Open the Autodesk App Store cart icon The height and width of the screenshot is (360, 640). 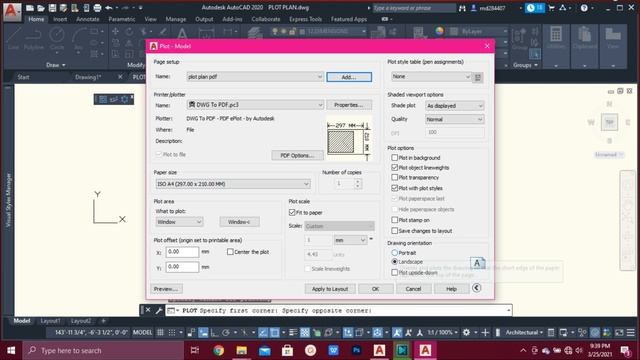click(551, 8)
